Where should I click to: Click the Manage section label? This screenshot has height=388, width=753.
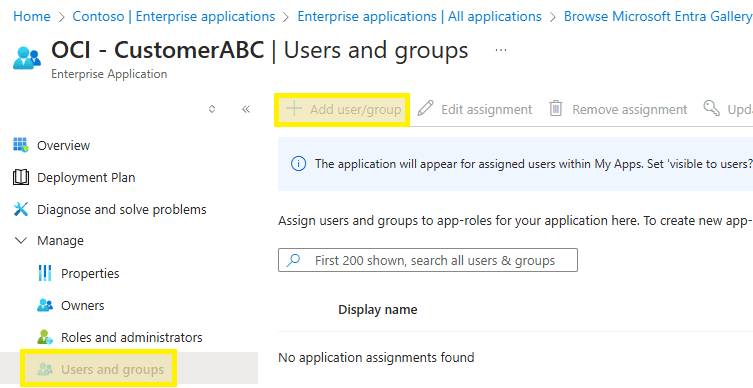click(61, 240)
